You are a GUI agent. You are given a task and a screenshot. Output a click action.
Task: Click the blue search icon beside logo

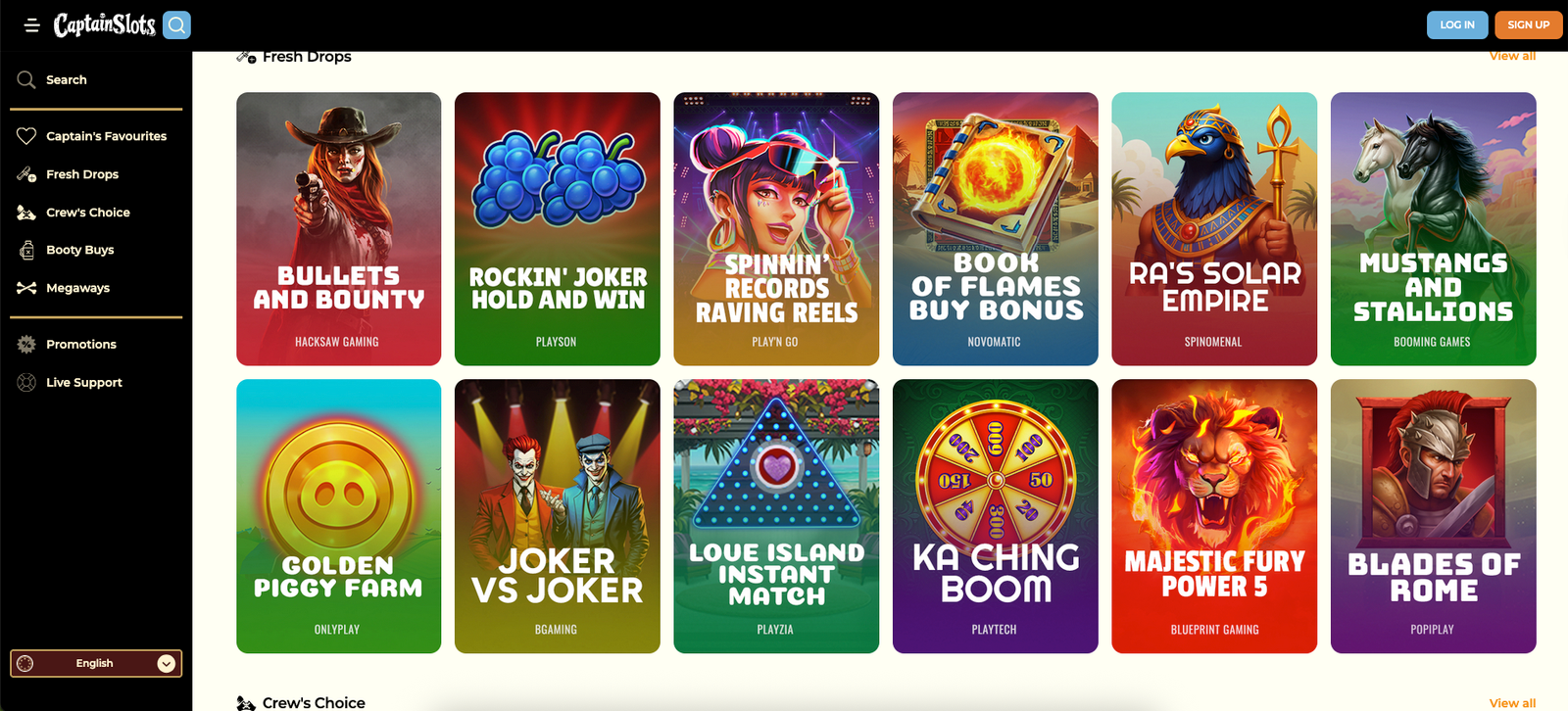click(177, 25)
